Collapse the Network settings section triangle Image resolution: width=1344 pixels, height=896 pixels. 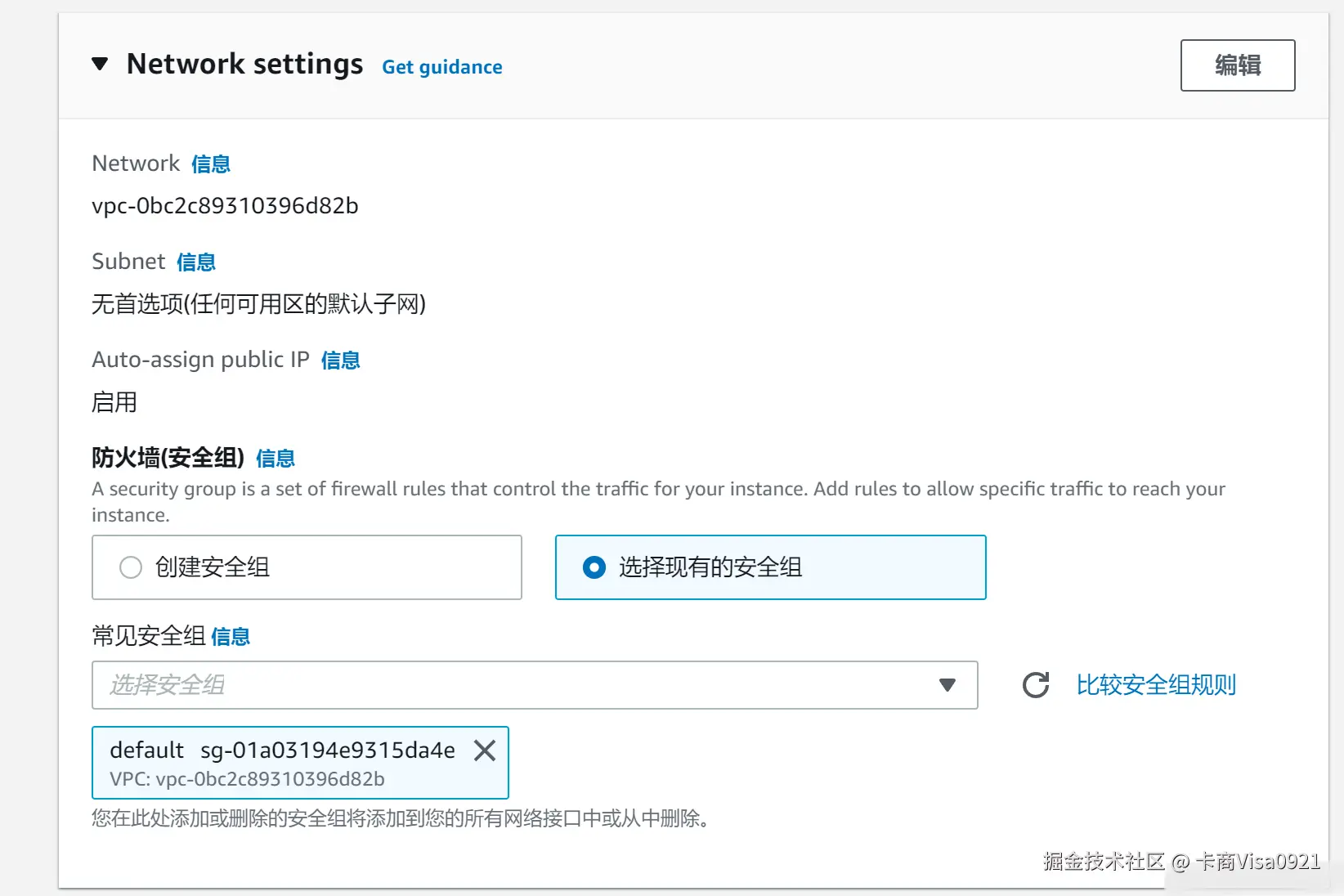100,64
